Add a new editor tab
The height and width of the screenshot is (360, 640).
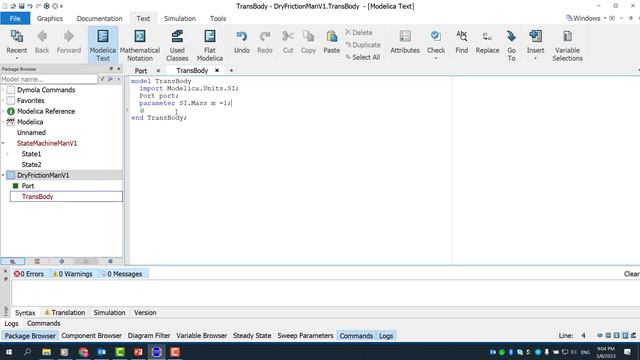[x=231, y=70]
